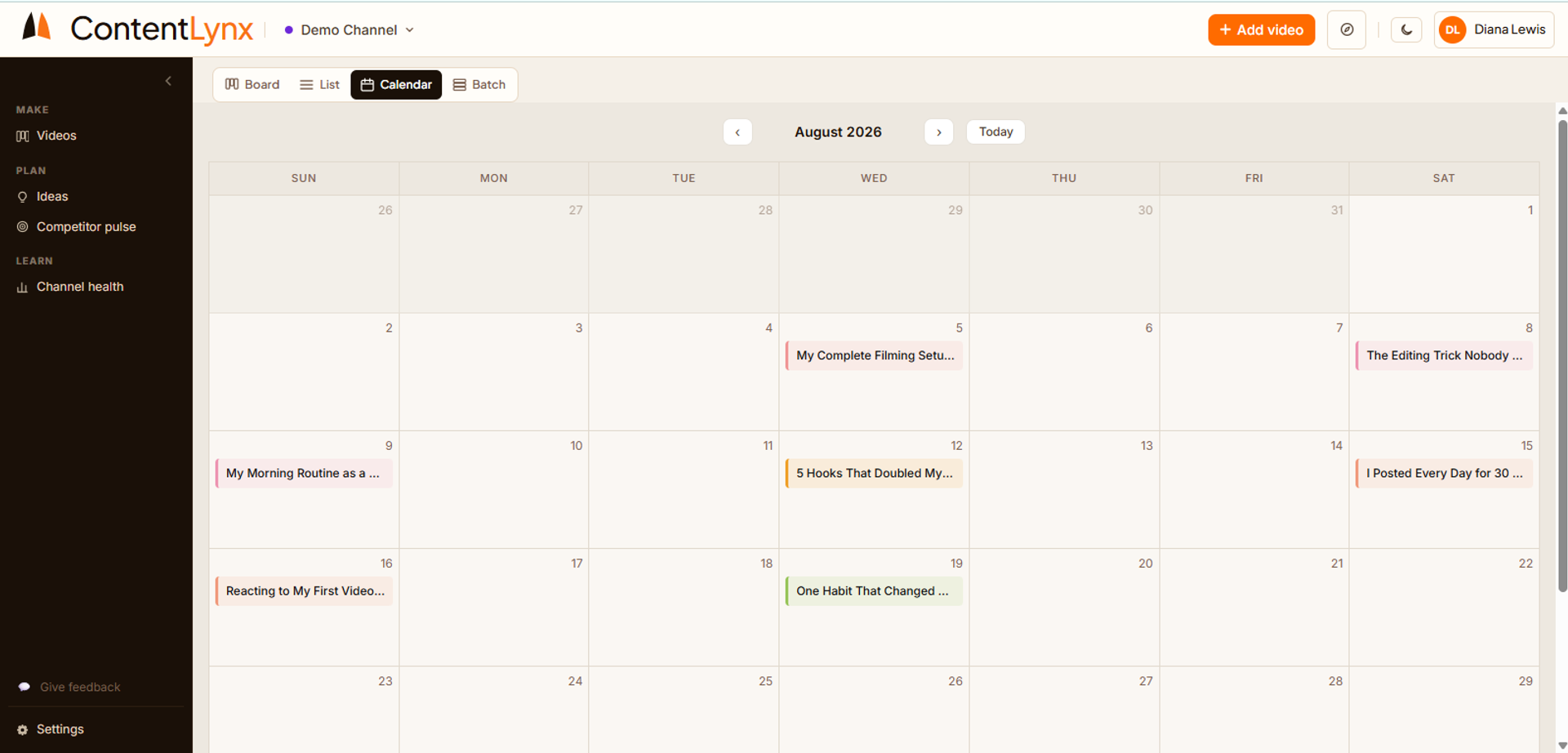This screenshot has height=753, width=1568.
Task: Click the Settings gear icon
Action: pos(23,730)
